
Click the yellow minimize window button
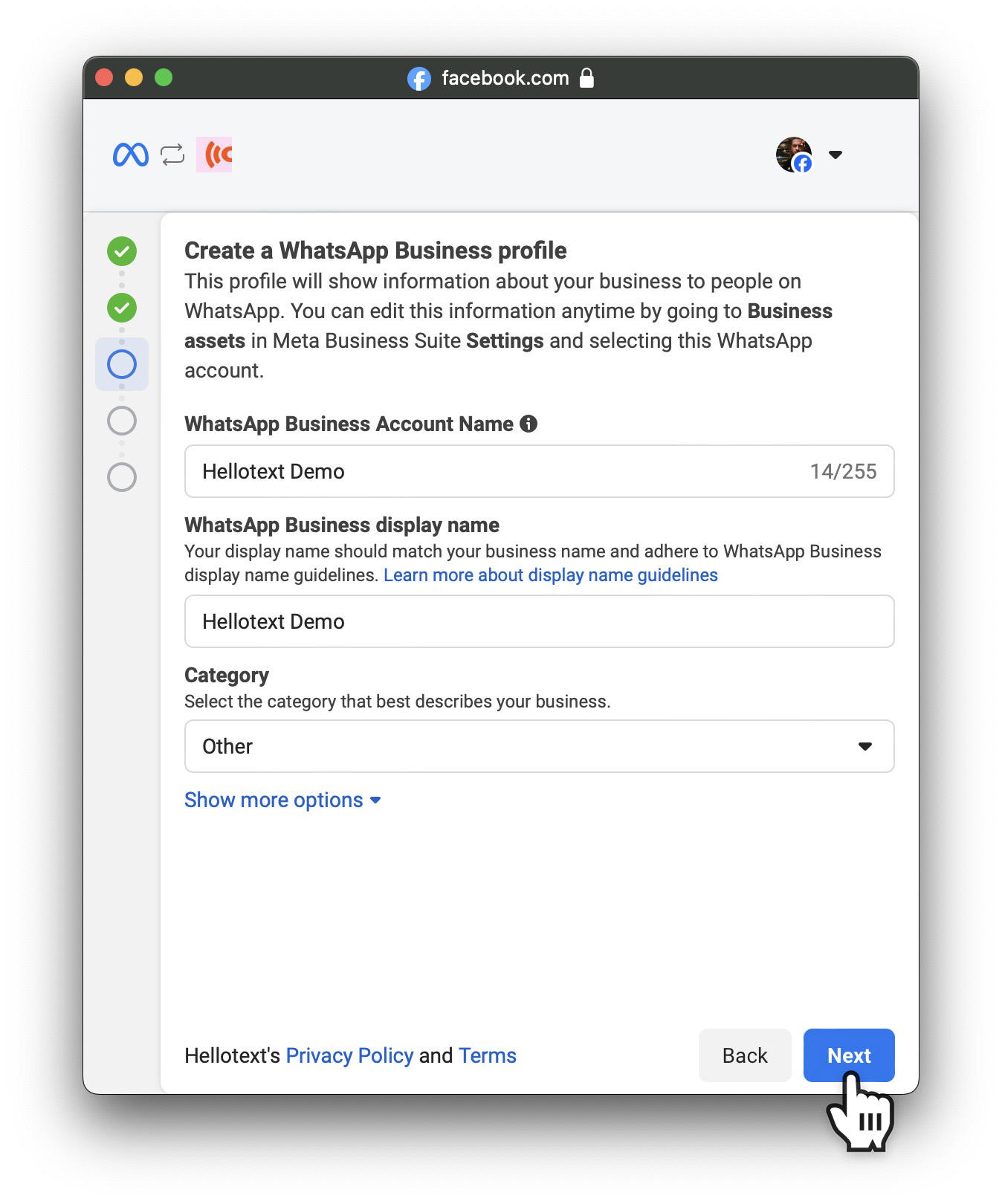pos(134,77)
